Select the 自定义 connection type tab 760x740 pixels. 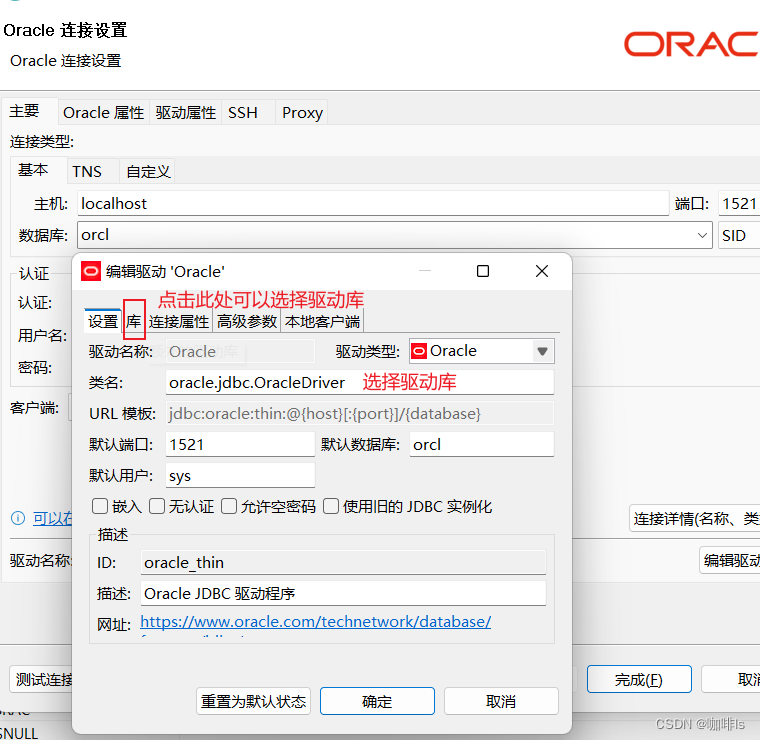coord(148,172)
